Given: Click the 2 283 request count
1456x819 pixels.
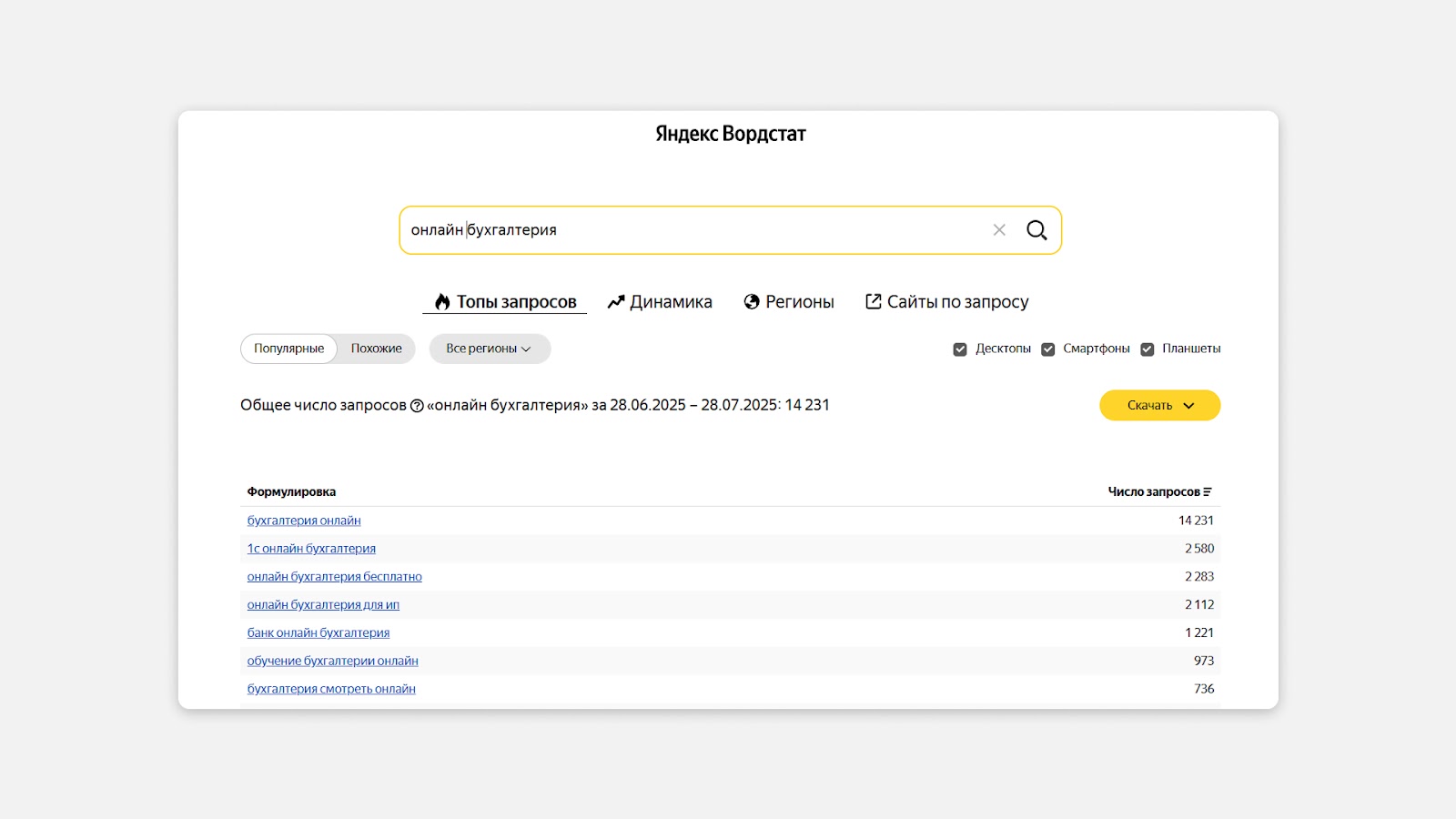Looking at the screenshot, I should click(x=1199, y=577).
